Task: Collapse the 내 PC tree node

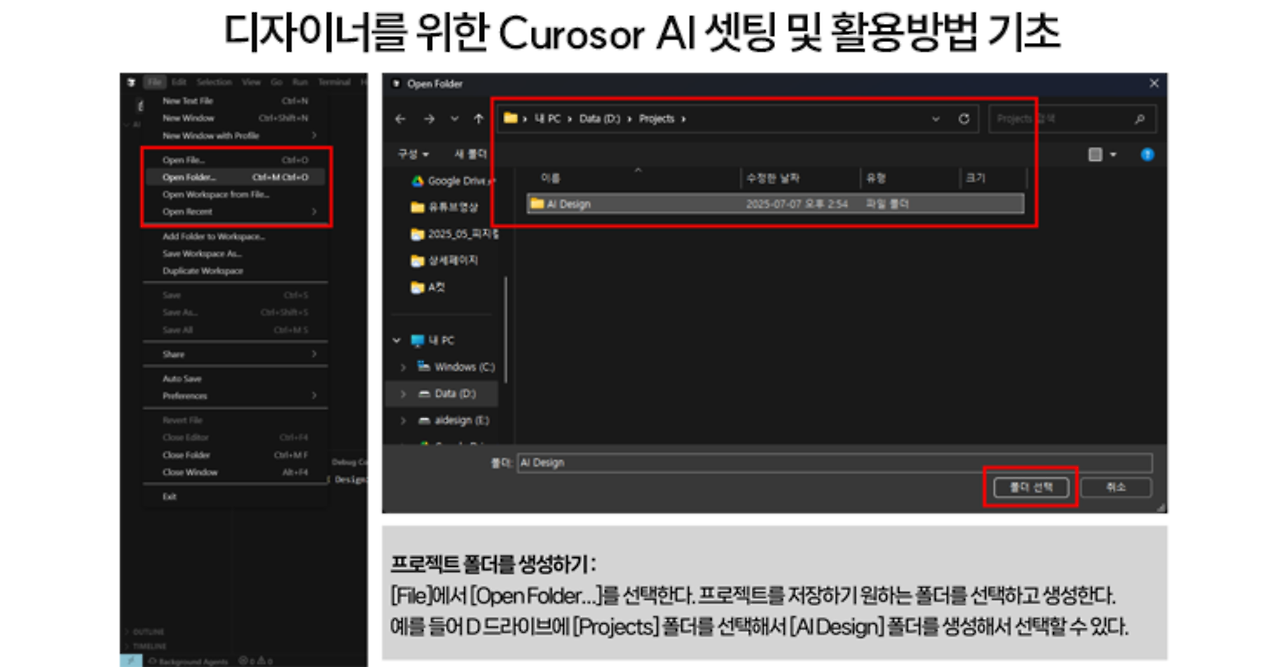Action: [399, 340]
